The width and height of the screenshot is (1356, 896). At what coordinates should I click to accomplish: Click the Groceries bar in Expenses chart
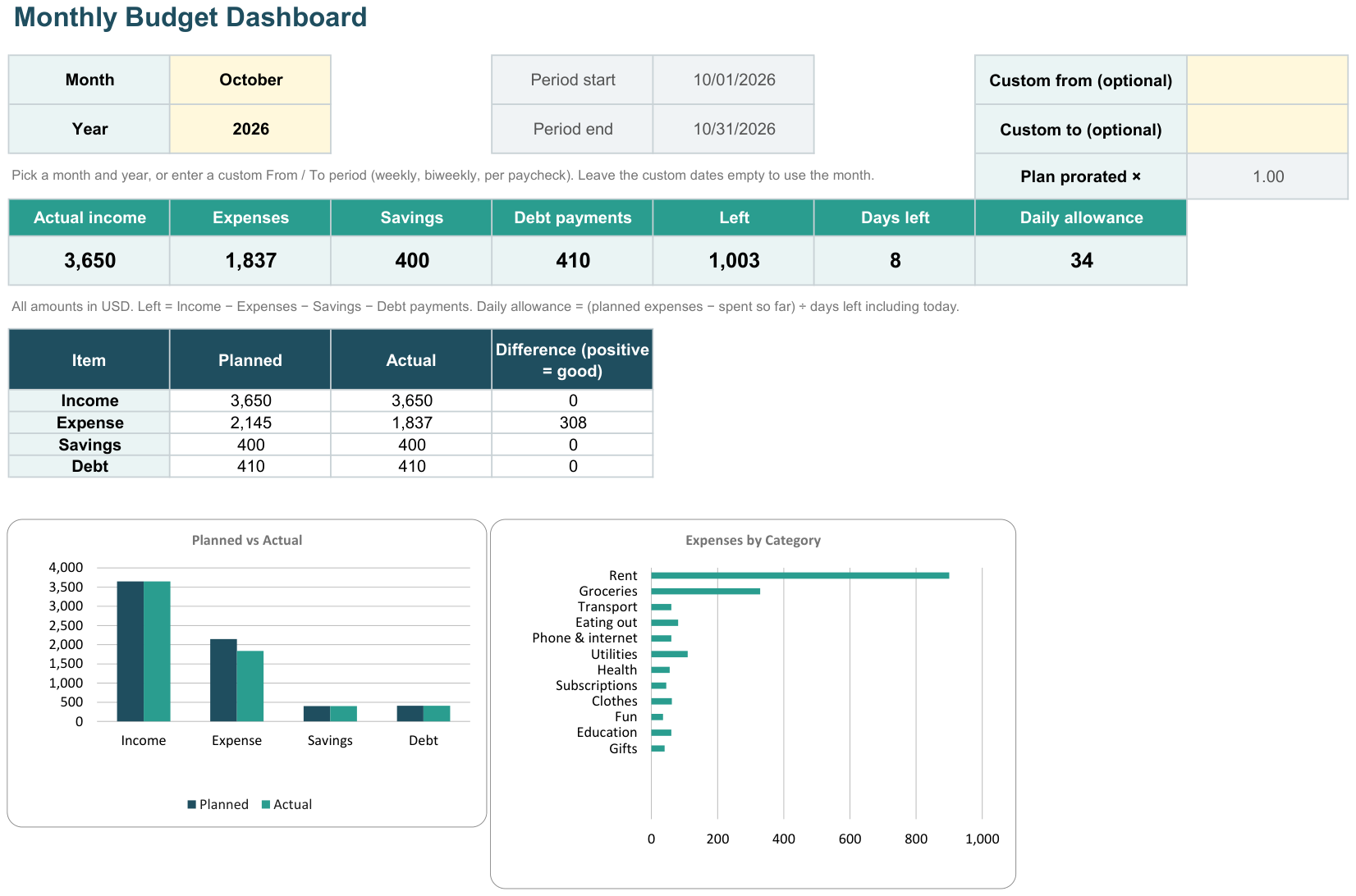click(x=706, y=591)
